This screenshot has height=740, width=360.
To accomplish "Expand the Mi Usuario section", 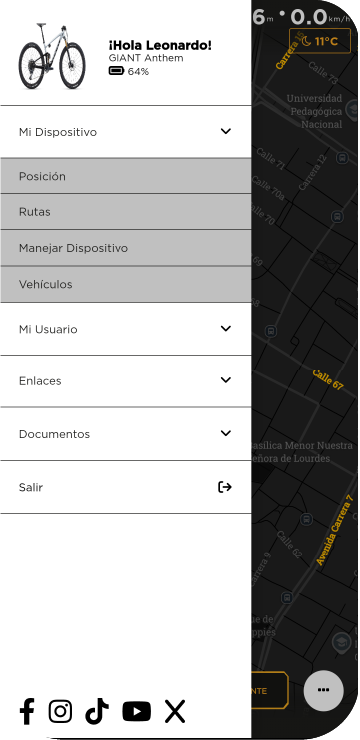I will point(126,329).
